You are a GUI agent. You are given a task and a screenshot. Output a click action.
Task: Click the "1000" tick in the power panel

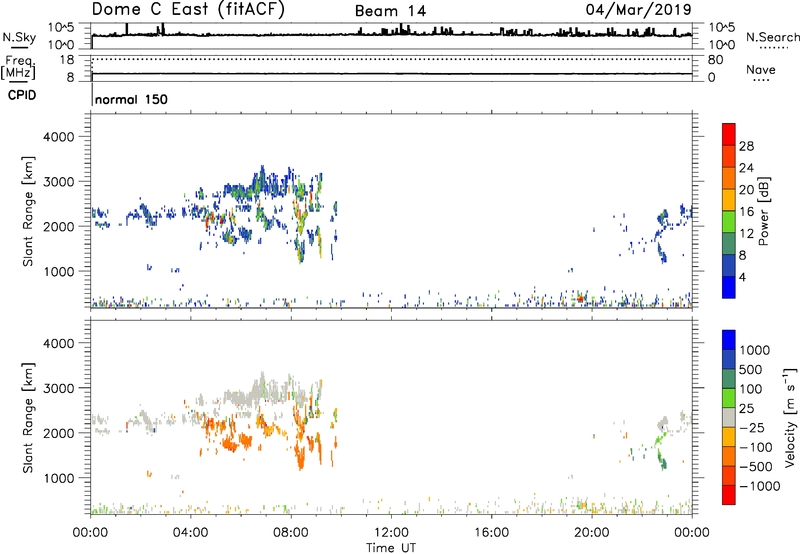click(x=59, y=271)
